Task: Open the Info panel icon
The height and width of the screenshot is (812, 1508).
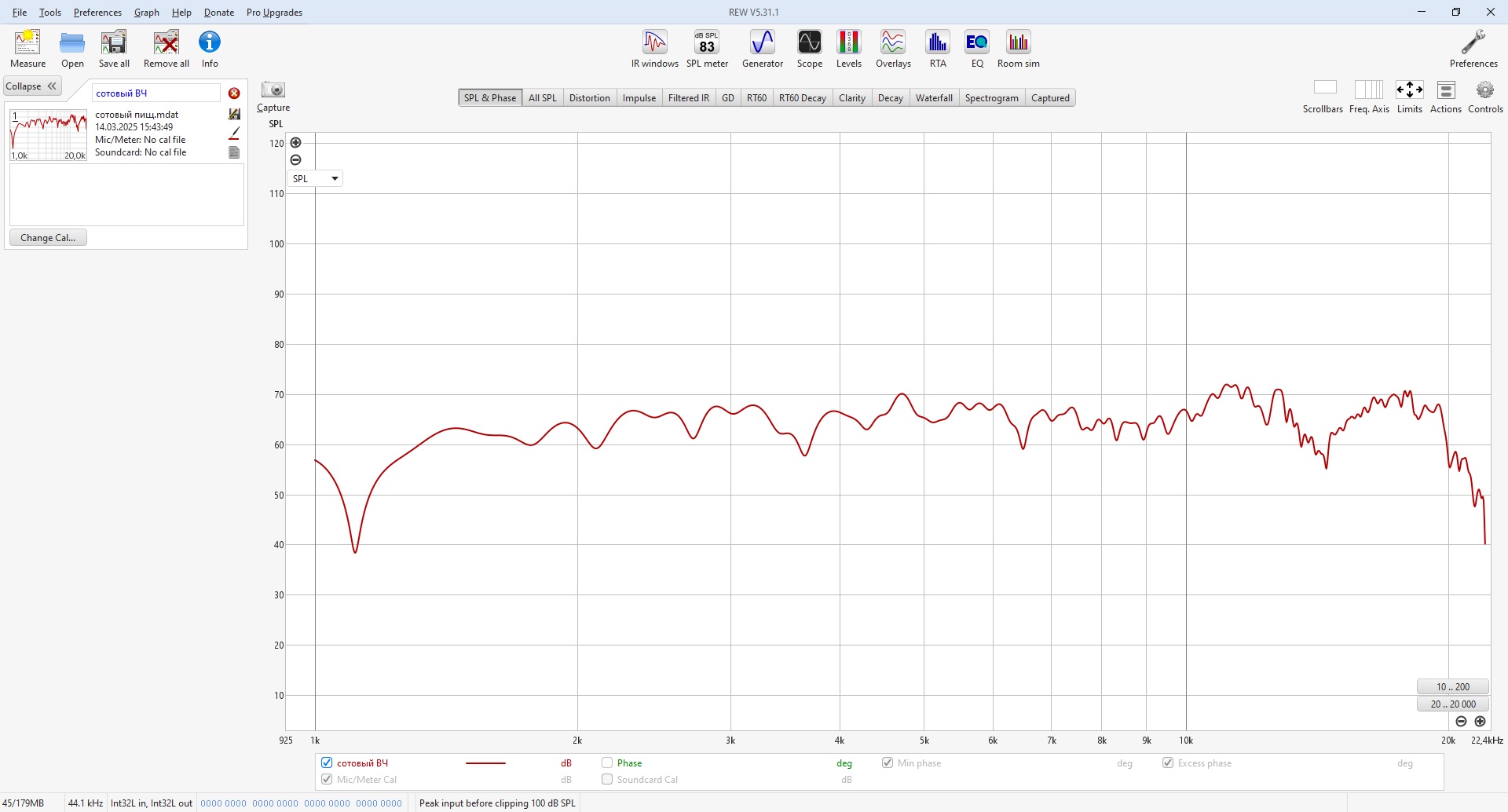Action: [x=210, y=49]
